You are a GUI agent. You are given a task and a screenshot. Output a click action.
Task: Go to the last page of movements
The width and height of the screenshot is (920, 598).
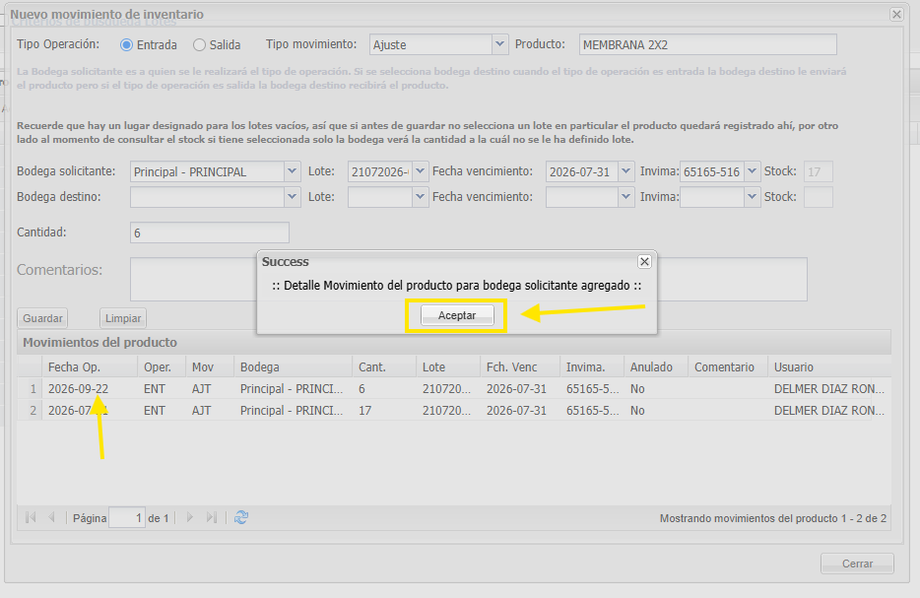click(211, 518)
